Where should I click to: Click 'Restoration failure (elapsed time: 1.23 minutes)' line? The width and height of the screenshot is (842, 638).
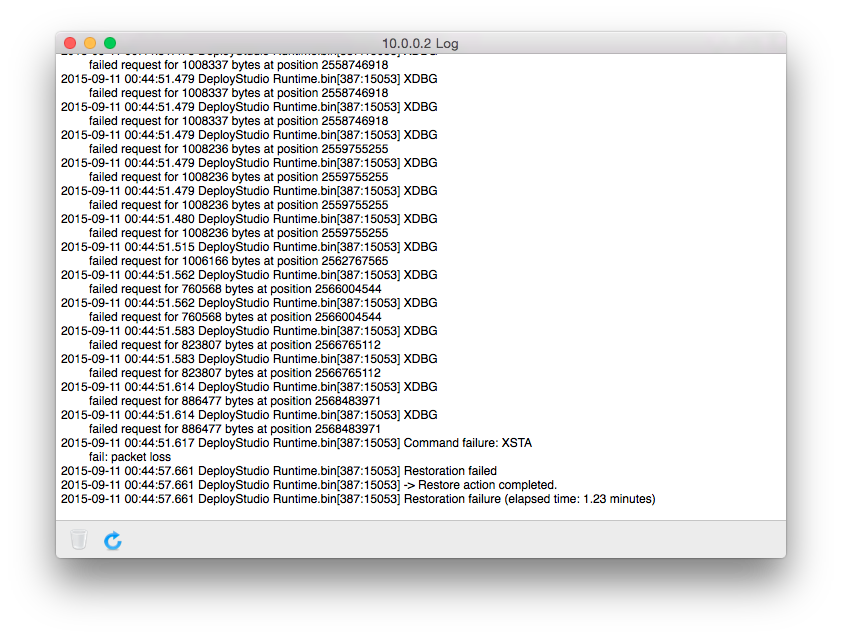[358, 499]
